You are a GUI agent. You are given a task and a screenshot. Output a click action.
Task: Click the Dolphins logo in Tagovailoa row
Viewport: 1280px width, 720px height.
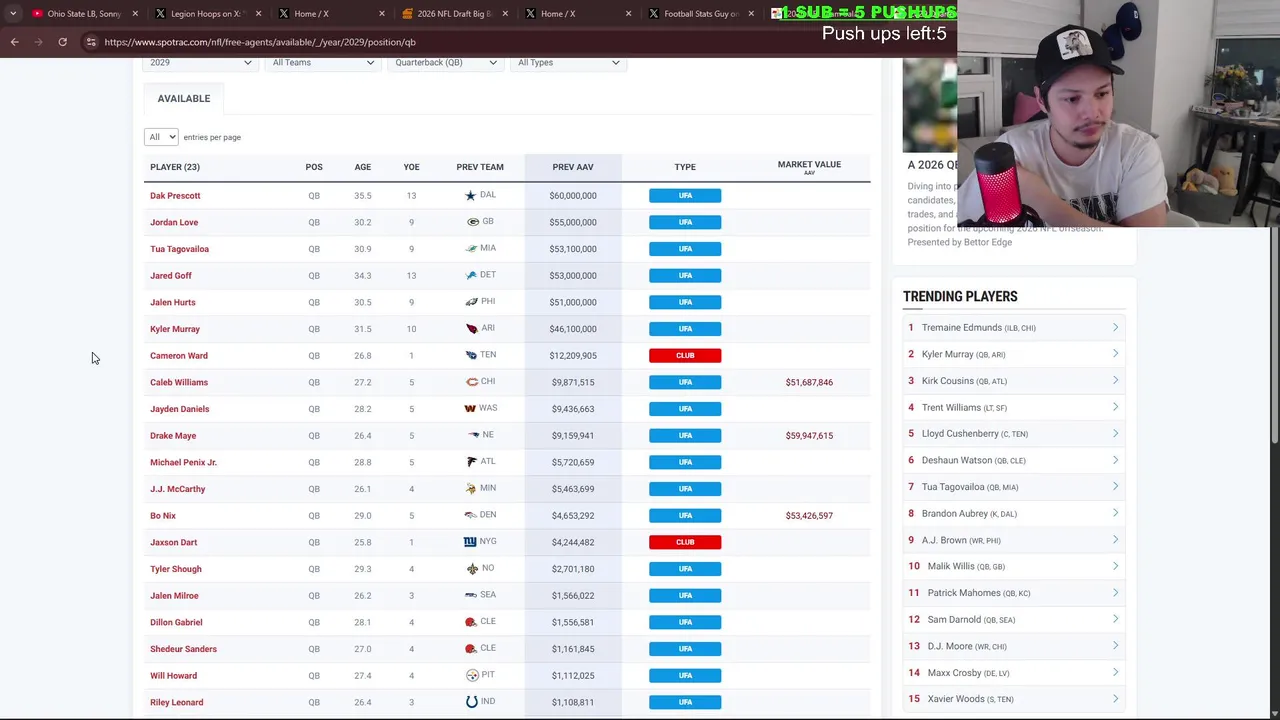pos(471,248)
